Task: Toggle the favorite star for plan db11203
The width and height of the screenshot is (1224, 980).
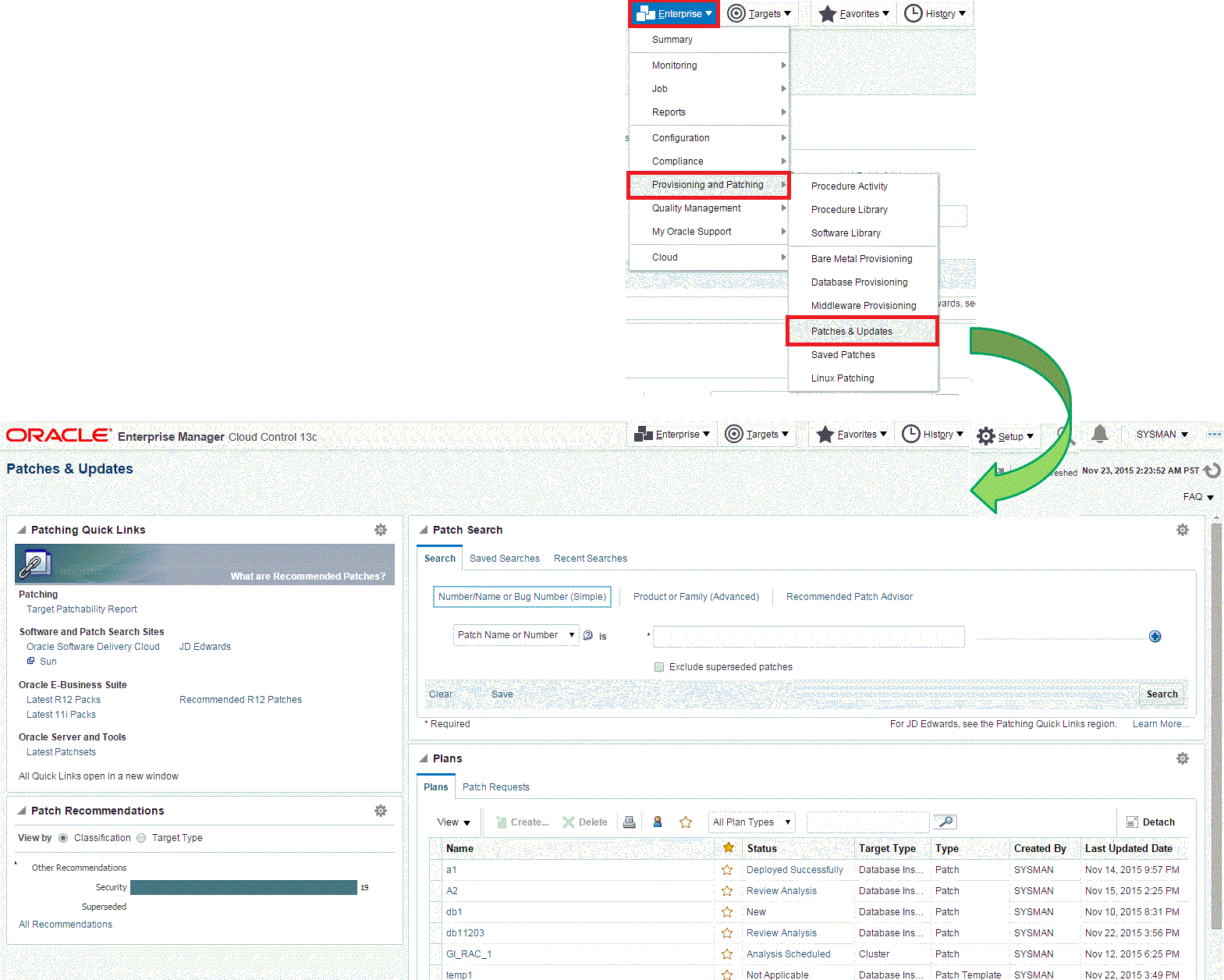Action: pos(727,933)
